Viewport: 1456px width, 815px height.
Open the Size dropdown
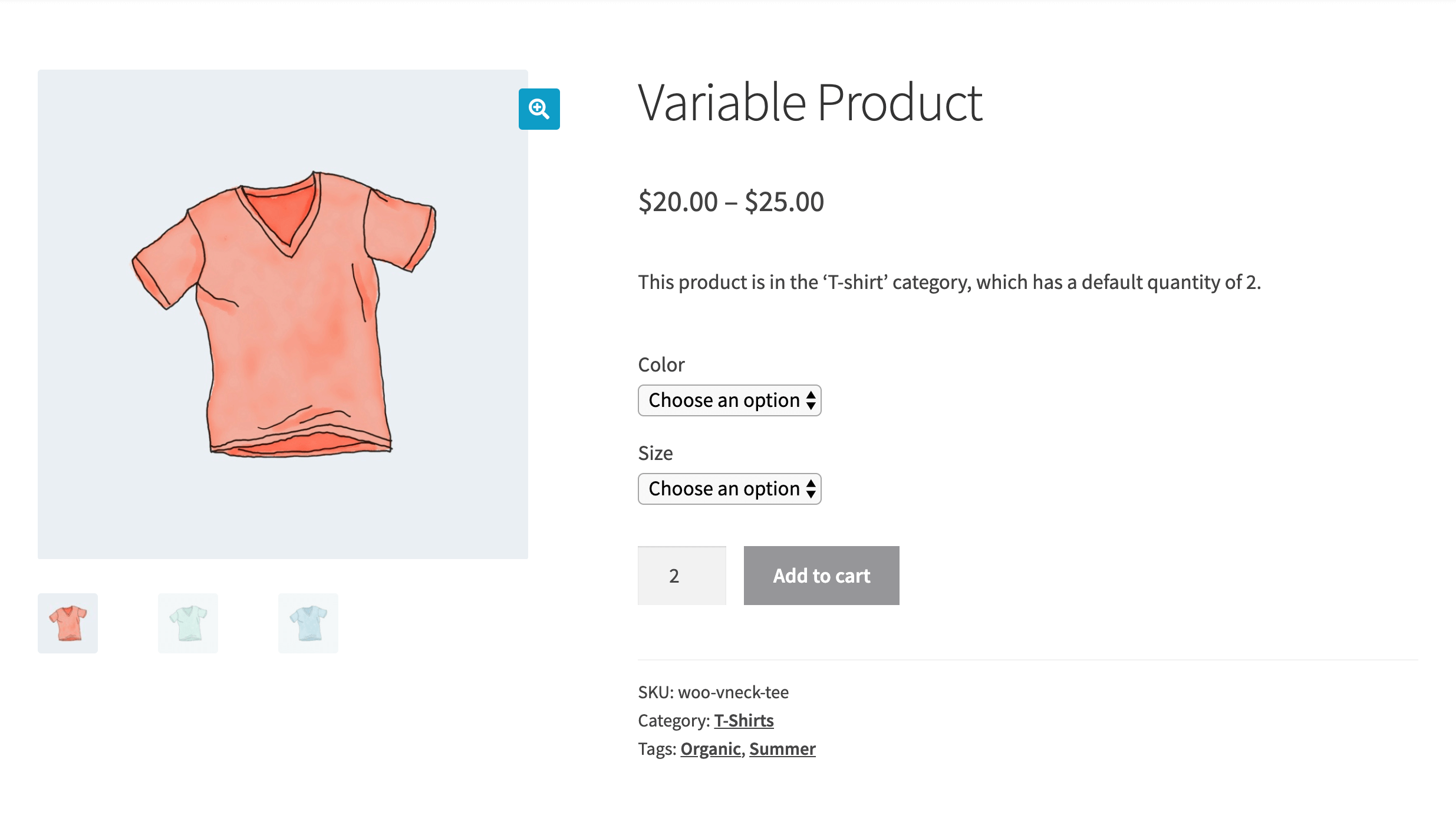pos(729,489)
